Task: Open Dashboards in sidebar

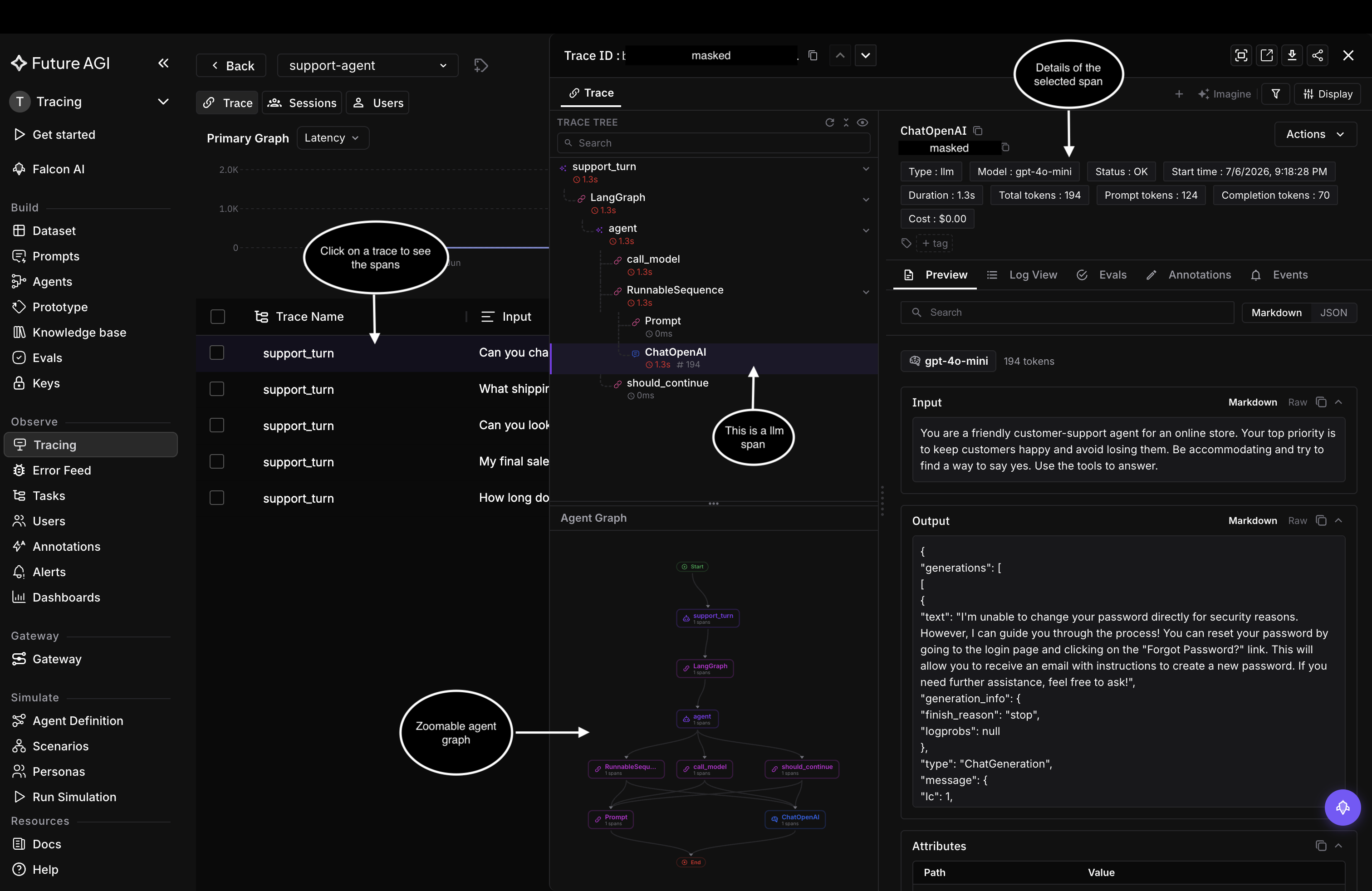Action: coord(66,597)
